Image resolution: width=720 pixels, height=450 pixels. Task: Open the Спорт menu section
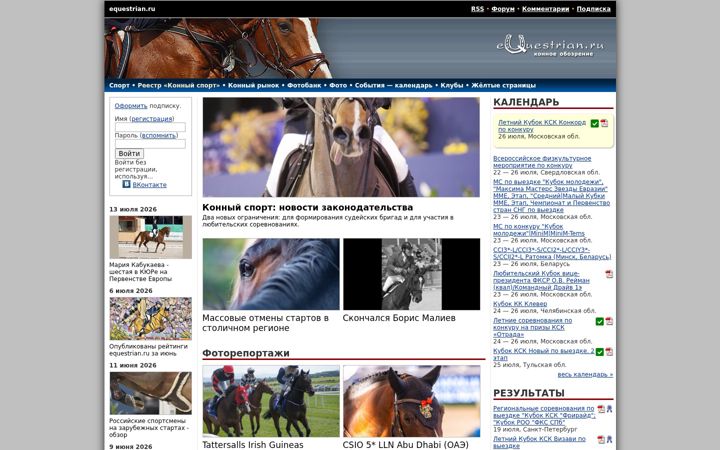119,85
